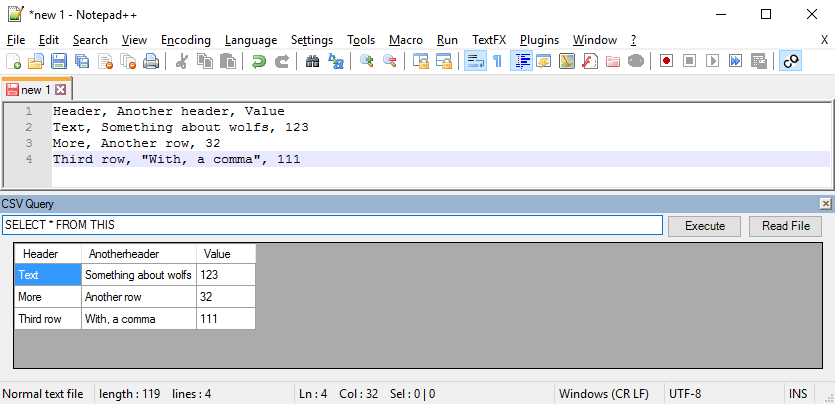This screenshot has width=835, height=404.
Task: Open the Settings menu
Action: click(x=312, y=40)
